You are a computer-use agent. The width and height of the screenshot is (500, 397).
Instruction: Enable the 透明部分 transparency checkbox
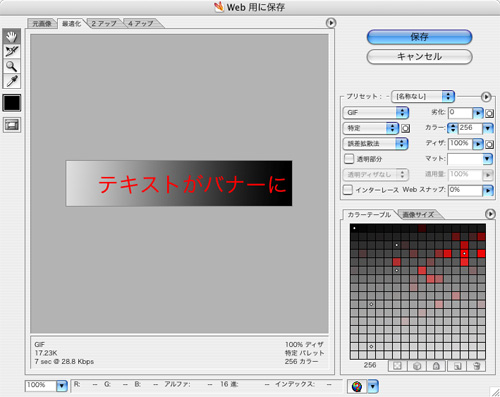(x=349, y=159)
